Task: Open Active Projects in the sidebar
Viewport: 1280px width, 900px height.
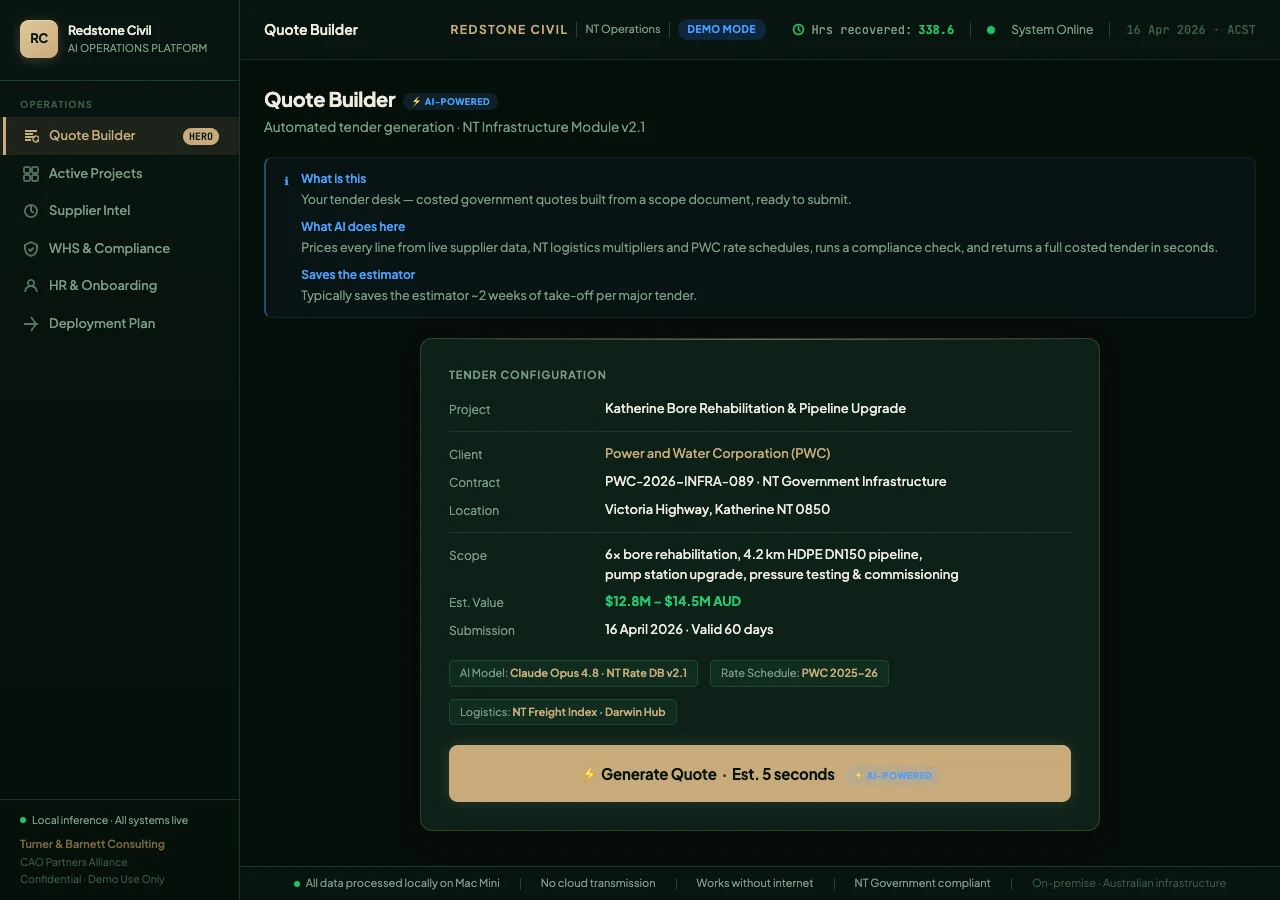Action: pyautogui.click(x=120, y=174)
